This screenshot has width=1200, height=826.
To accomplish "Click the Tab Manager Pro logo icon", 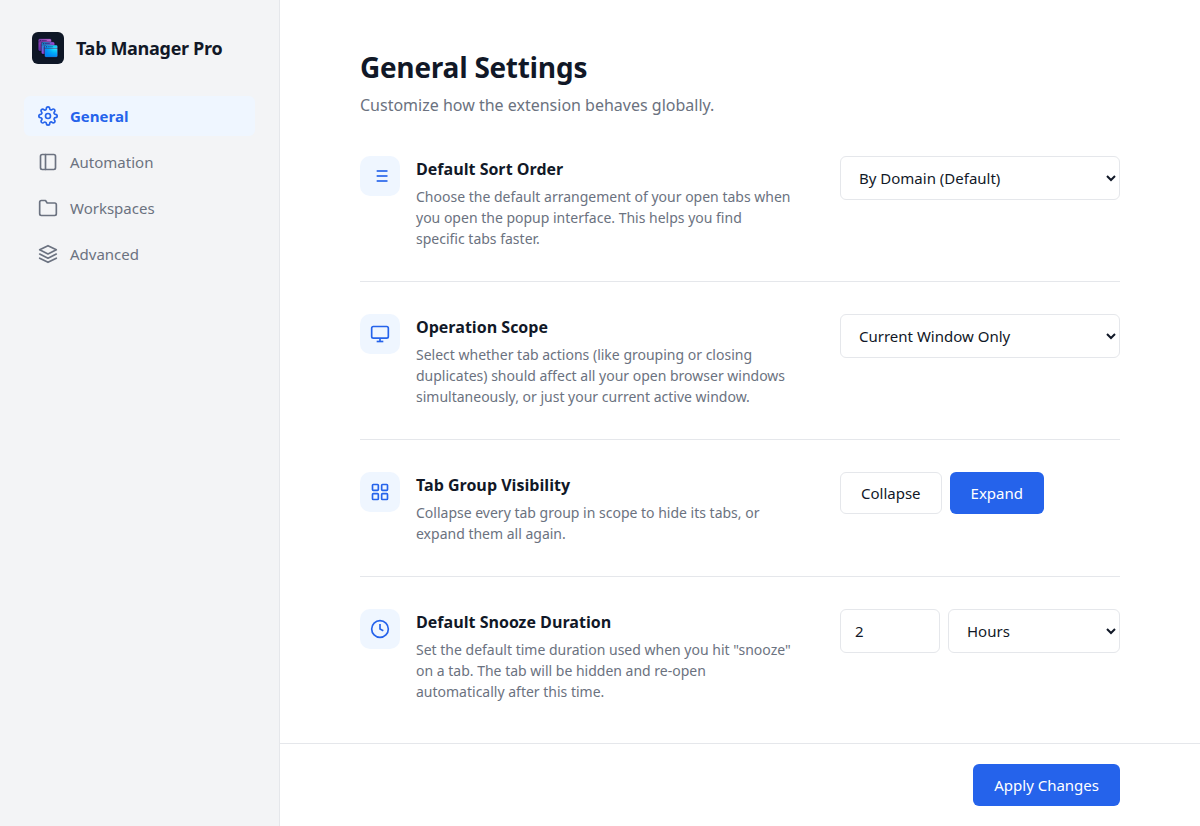I will tap(48, 48).
